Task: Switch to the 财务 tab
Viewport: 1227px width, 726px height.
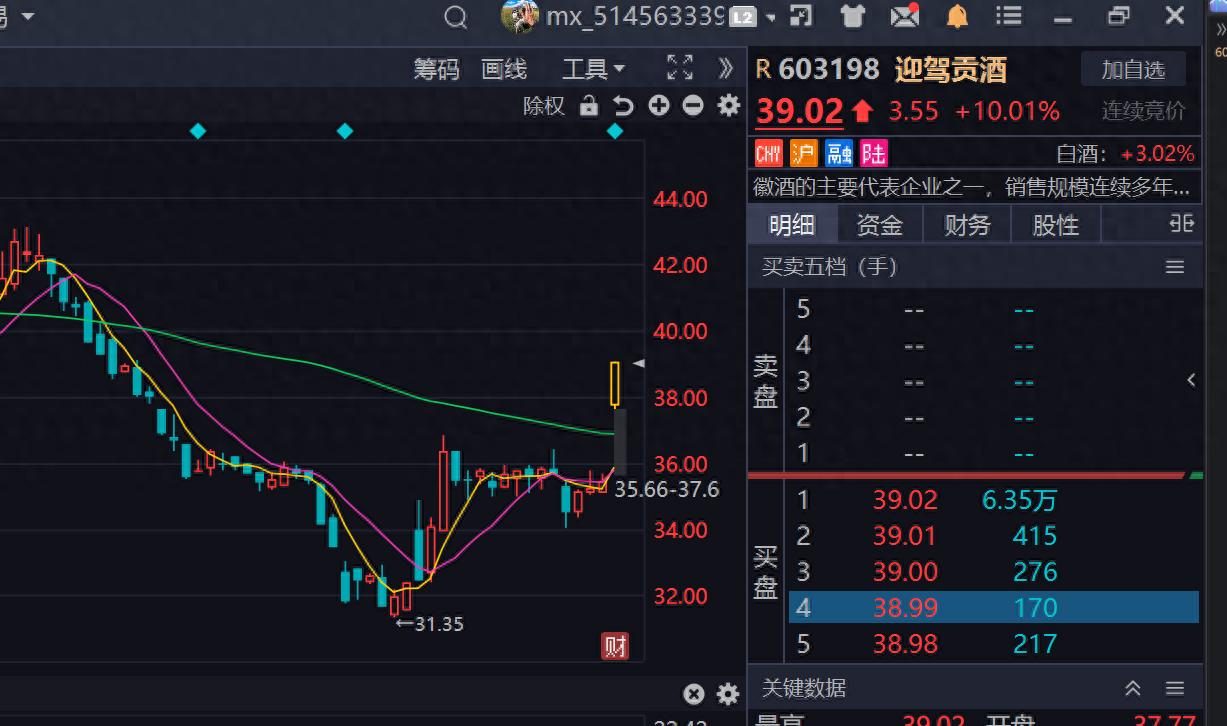Action: pyautogui.click(x=967, y=225)
